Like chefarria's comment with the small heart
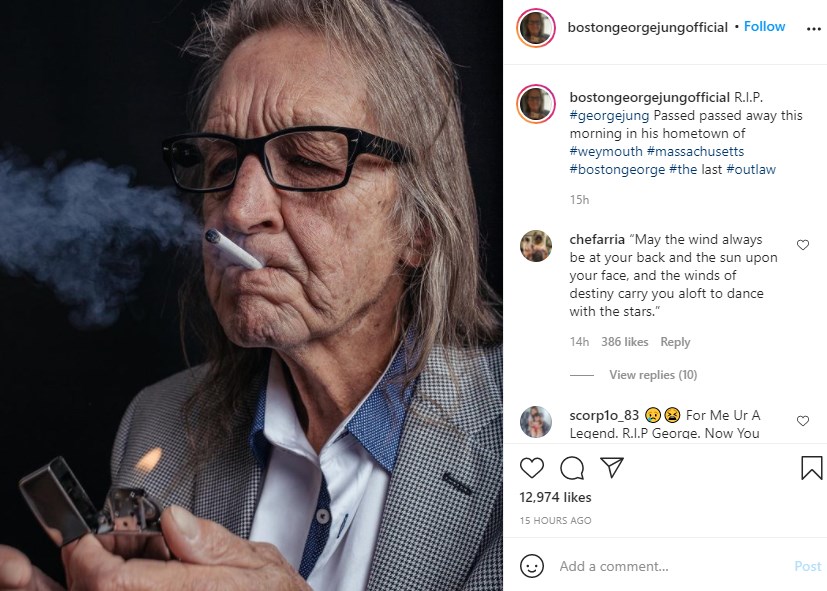 click(x=802, y=245)
